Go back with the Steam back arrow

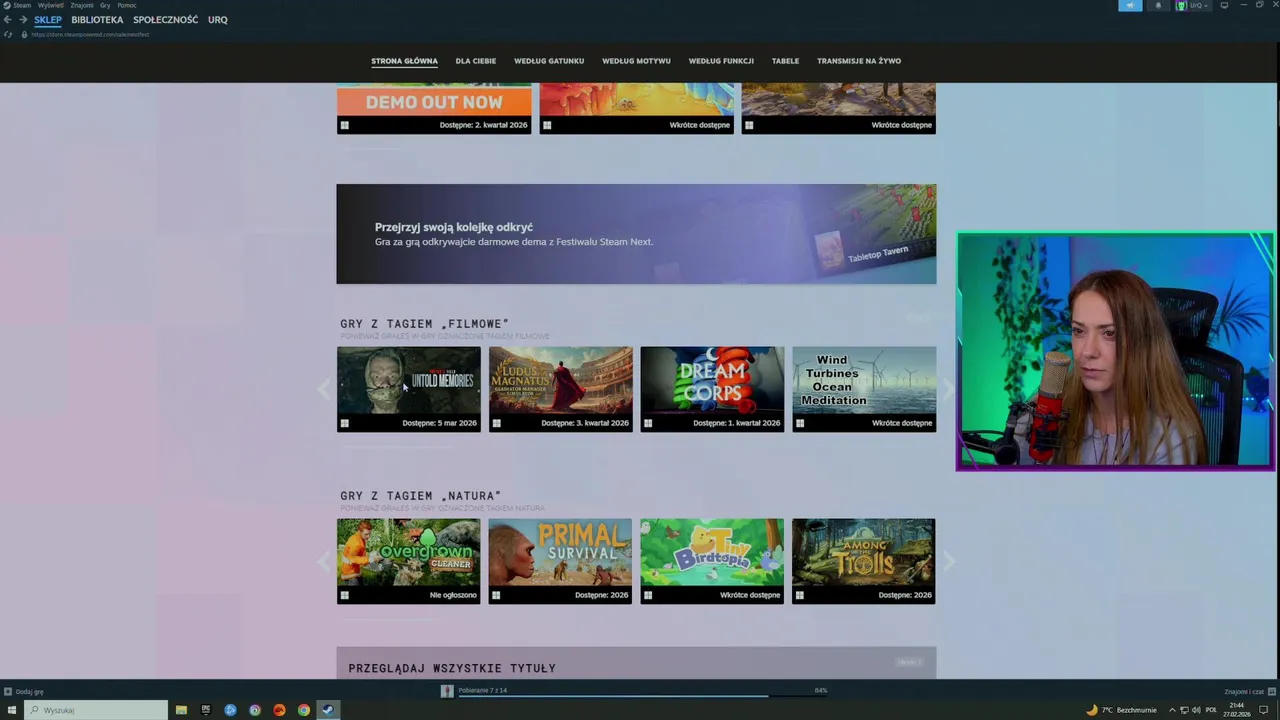pyautogui.click(x=8, y=20)
